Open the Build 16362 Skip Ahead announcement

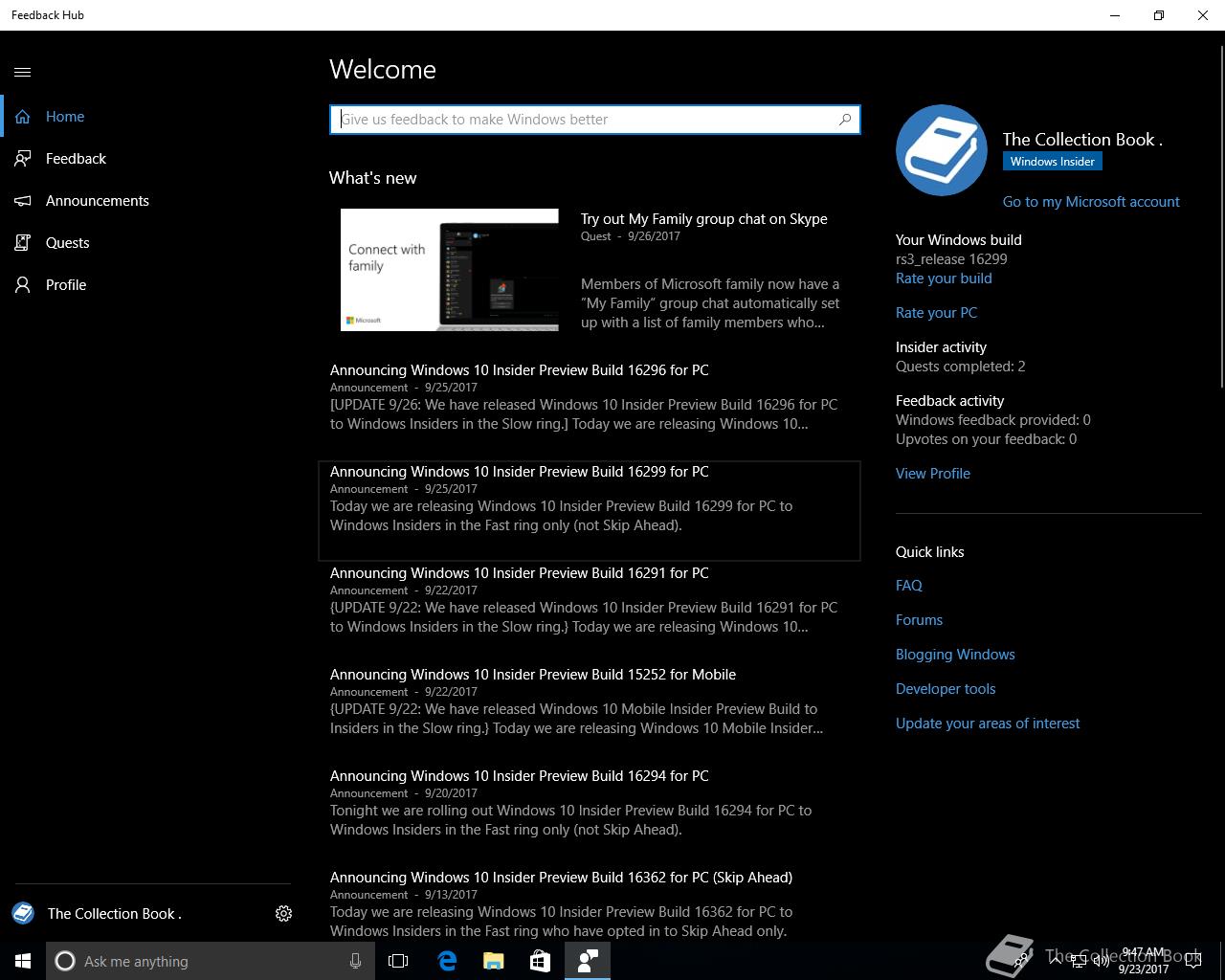point(589,904)
